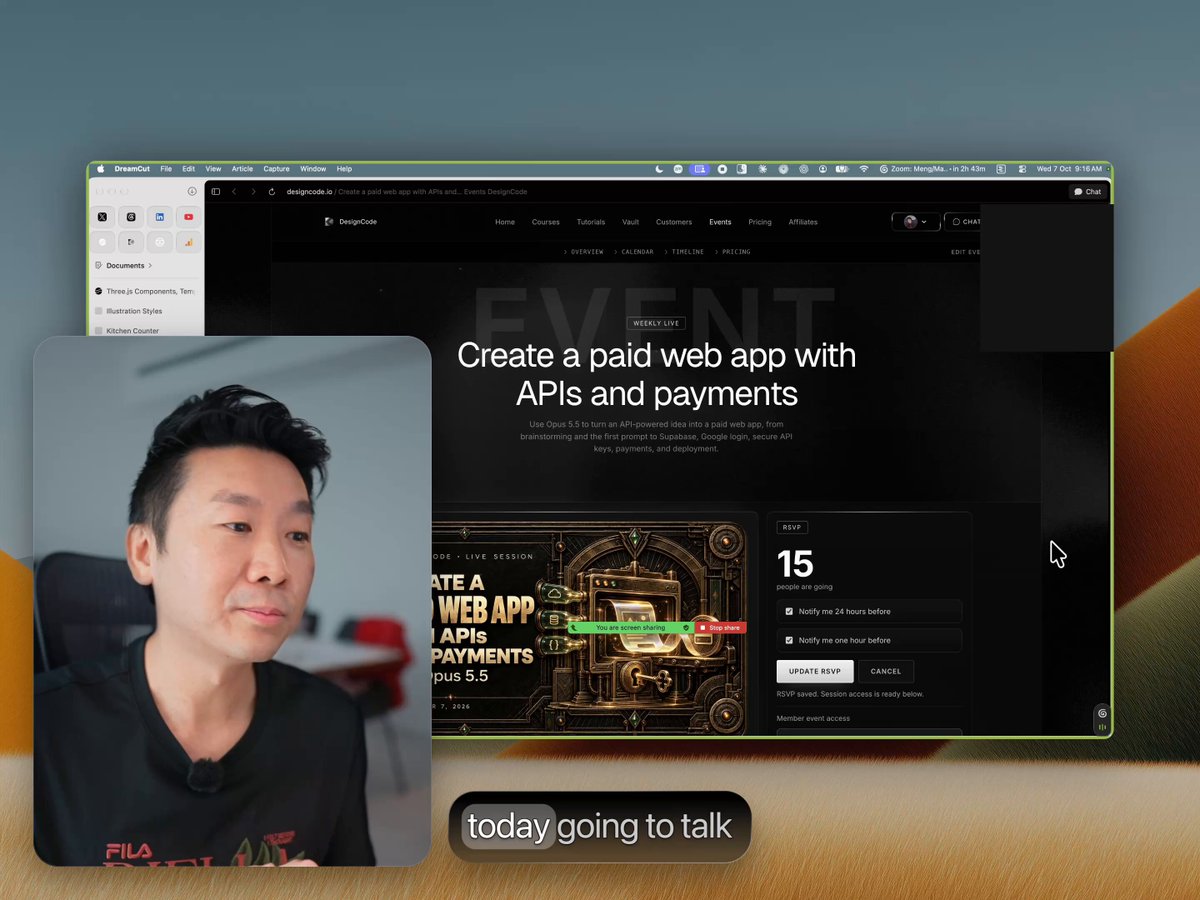This screenshot has width=1200, height=900.
Task: Go back with the browser back arrow
Action: point(234,192)
